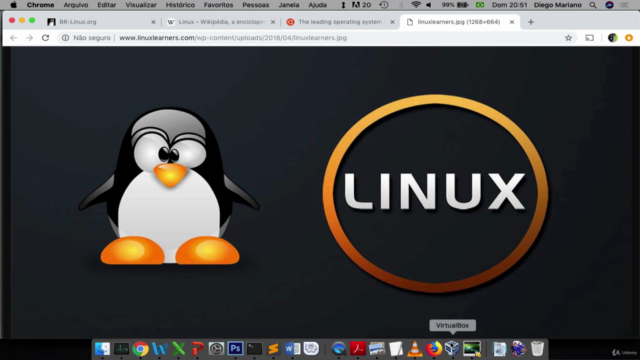Viewport: 640px width, 360px height.
Task: Open the Diego Mariano user menu
Action: pos(558,5)
